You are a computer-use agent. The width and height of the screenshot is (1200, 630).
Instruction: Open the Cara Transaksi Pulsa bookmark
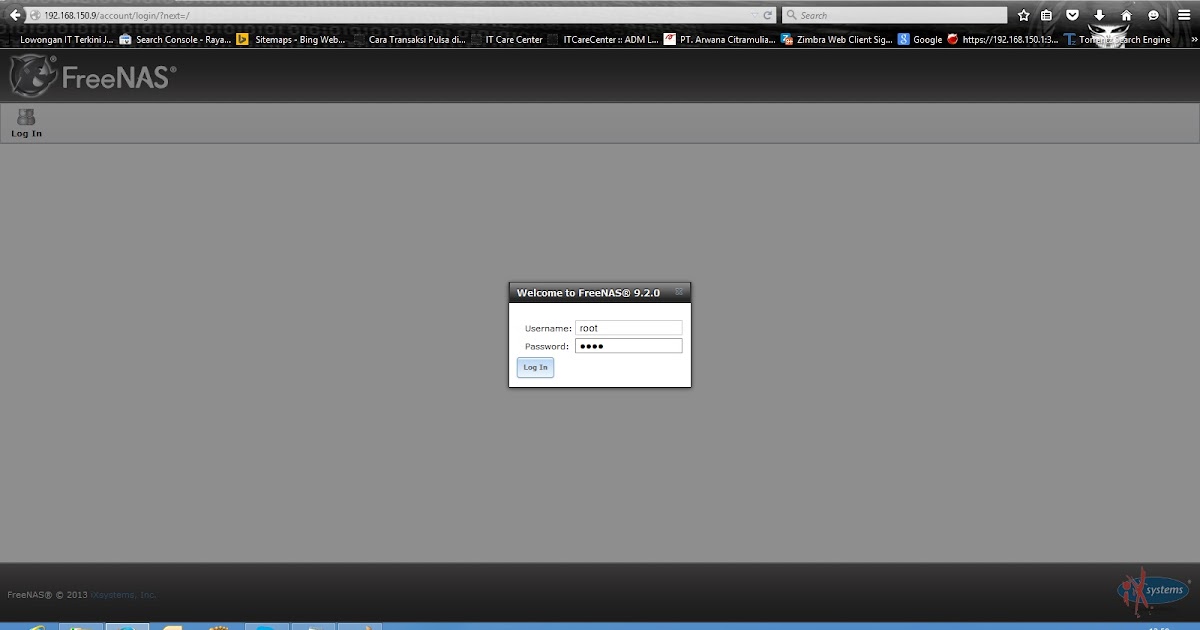410,40
